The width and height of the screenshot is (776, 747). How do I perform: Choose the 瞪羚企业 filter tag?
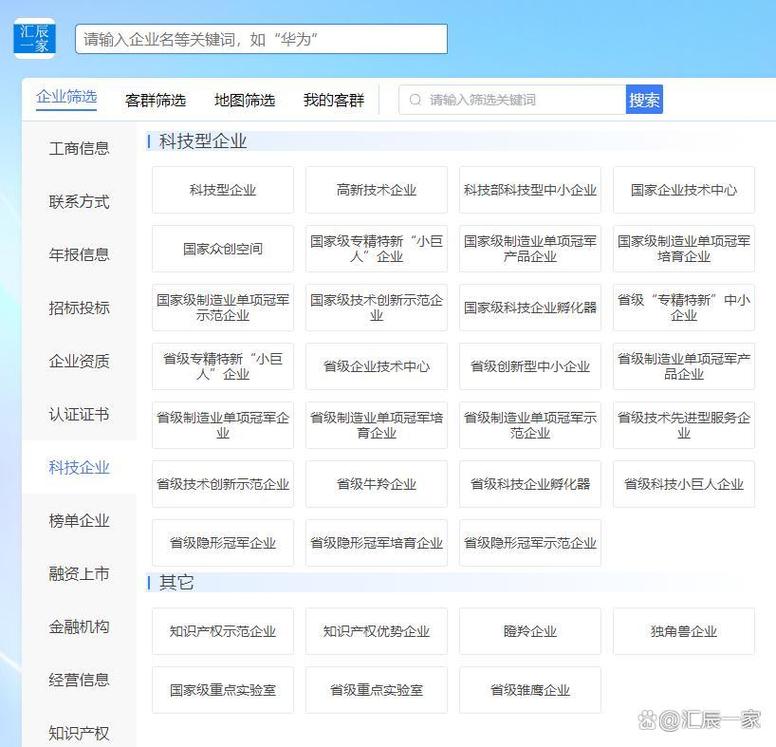point(530,631)
